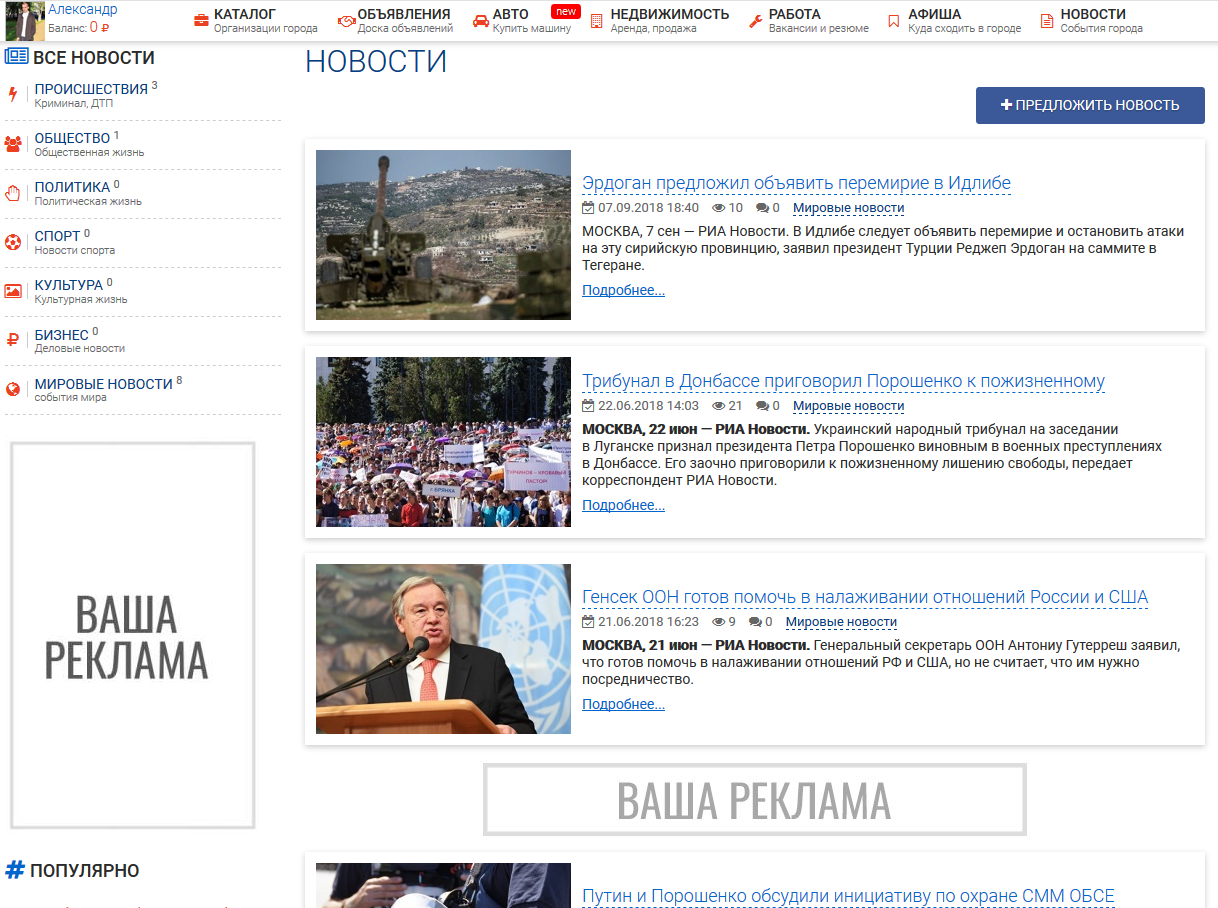Click the picture icon for Культура
1218x908 pixels.
pos(13,291)
